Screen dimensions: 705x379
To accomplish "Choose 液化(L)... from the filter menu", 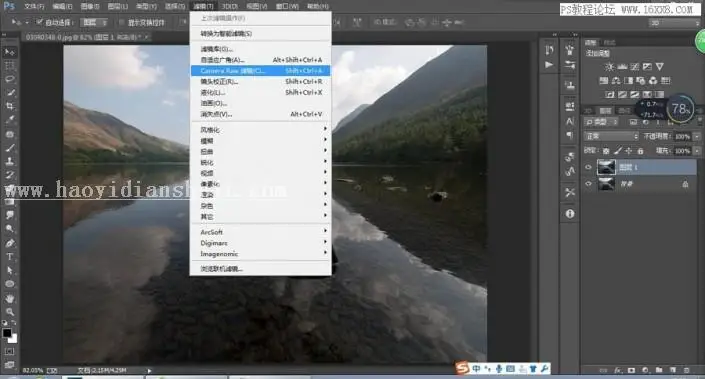I will [261, 92].
